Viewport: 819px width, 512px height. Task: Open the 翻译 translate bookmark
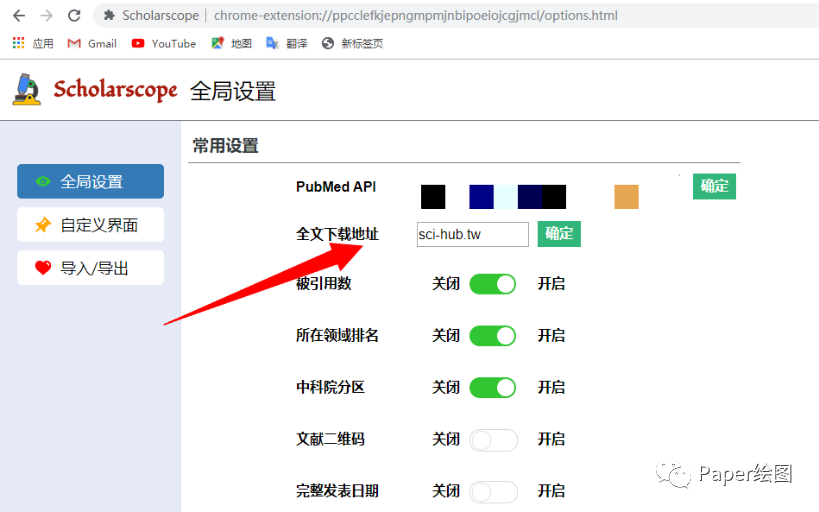coord(287,43)
